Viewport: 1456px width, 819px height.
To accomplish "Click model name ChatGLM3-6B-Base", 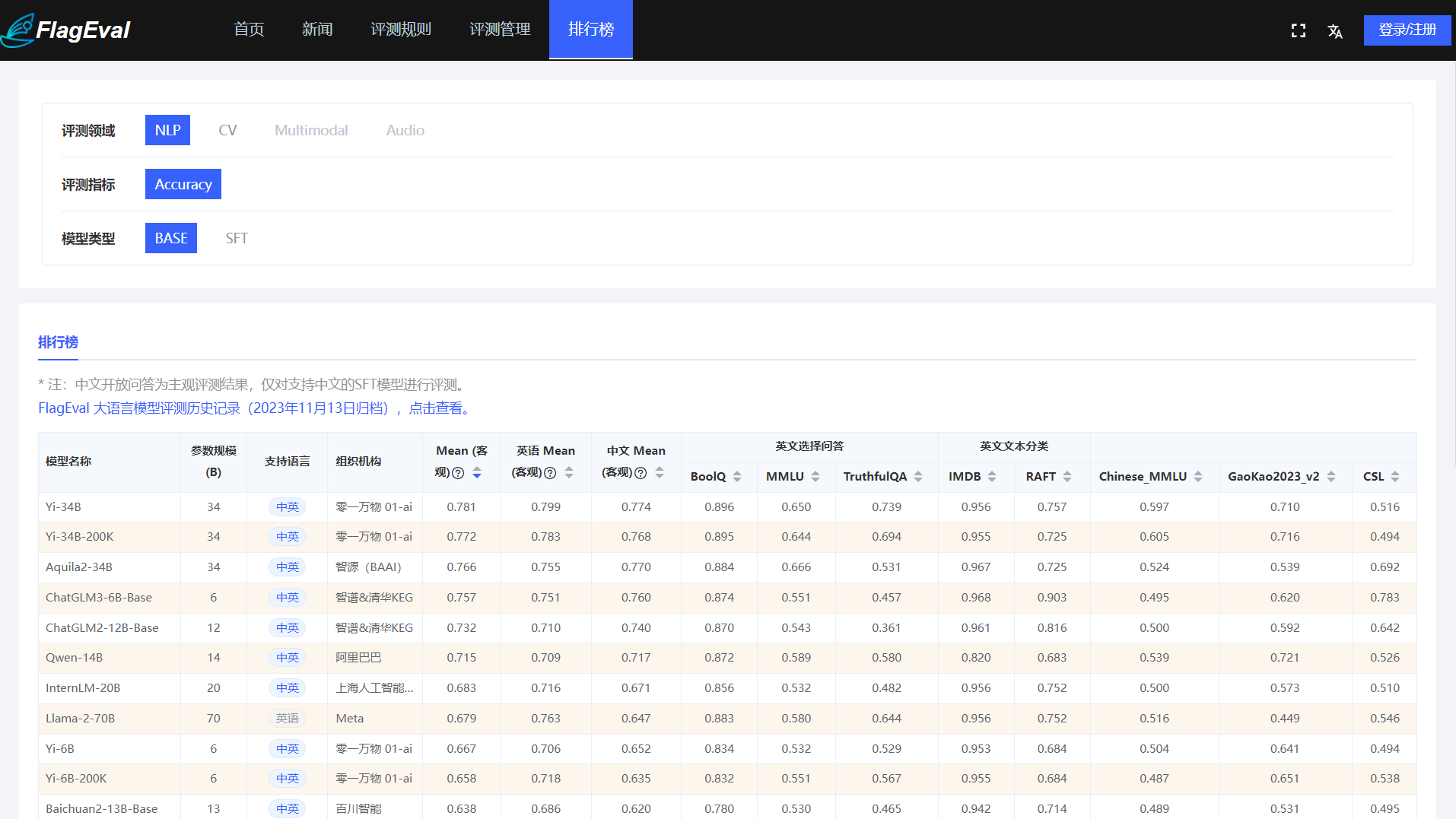I will 99,597.
